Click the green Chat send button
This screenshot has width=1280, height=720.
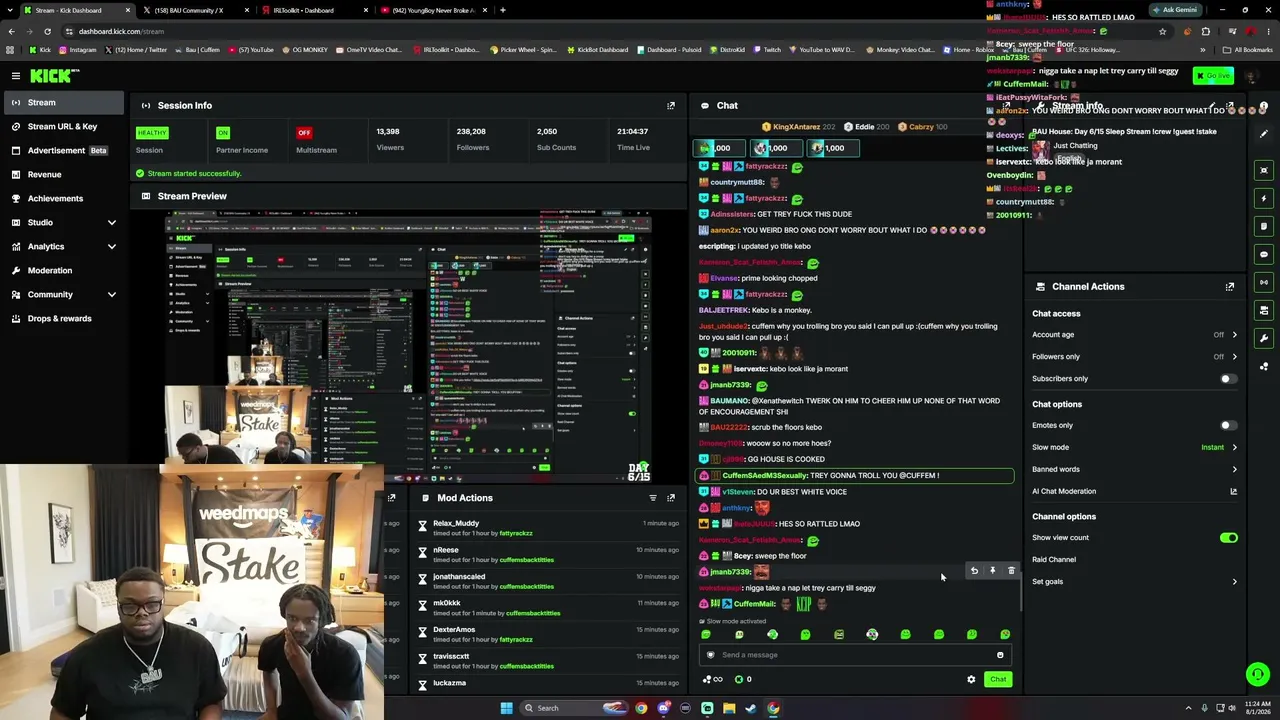998,679
